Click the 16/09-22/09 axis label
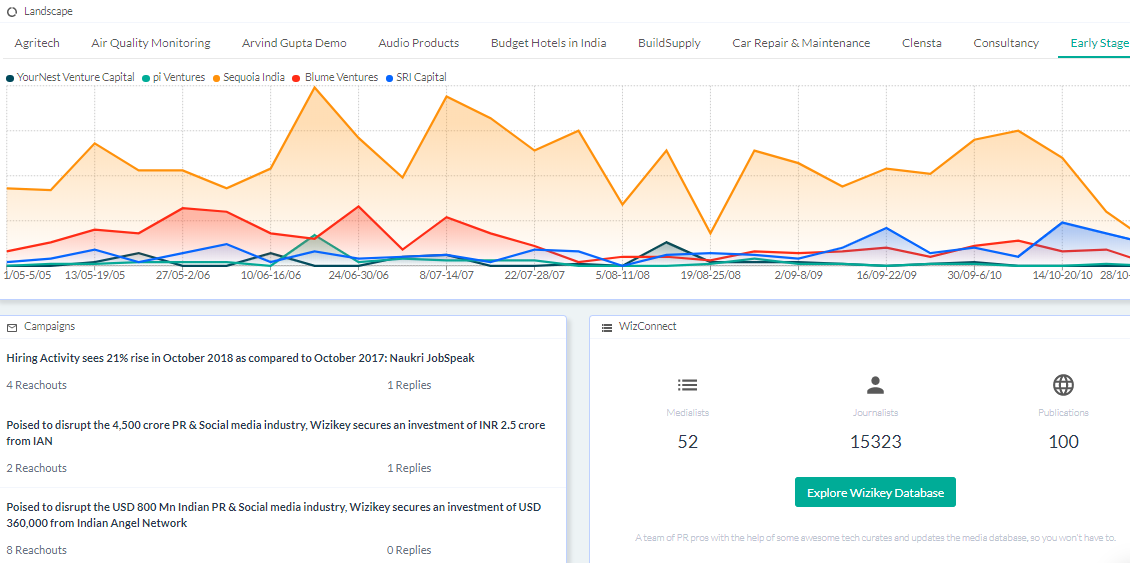1130x563 pixels. 886,275
